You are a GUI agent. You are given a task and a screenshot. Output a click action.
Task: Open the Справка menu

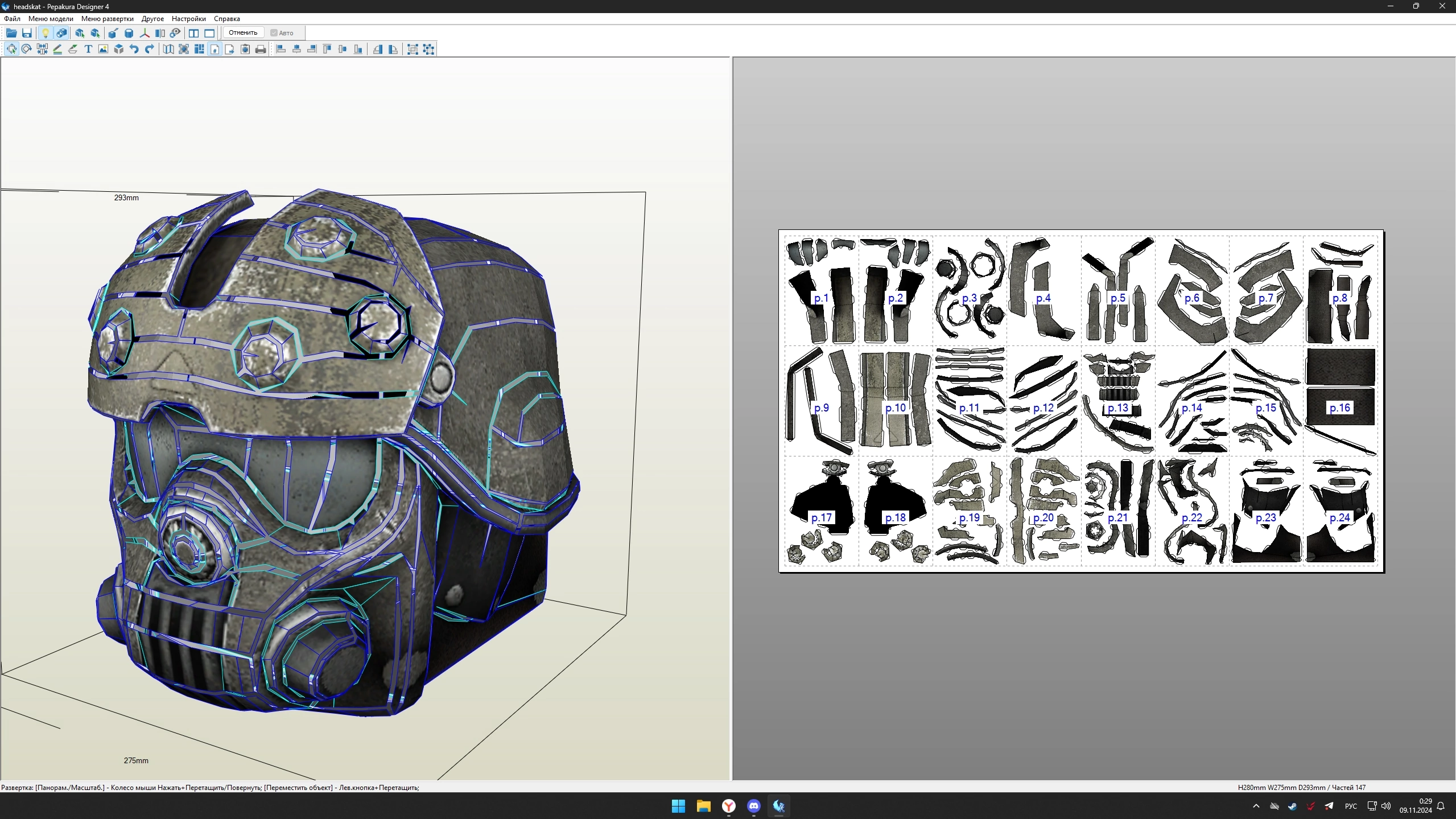227,19
